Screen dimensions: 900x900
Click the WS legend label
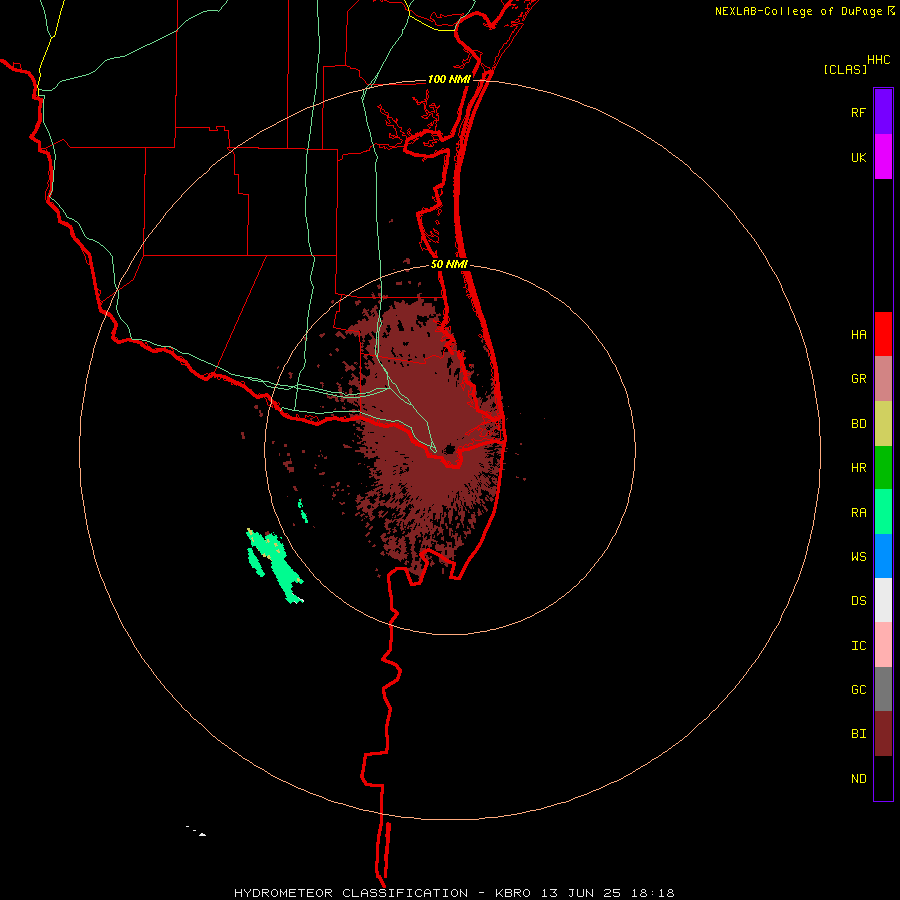858,556
